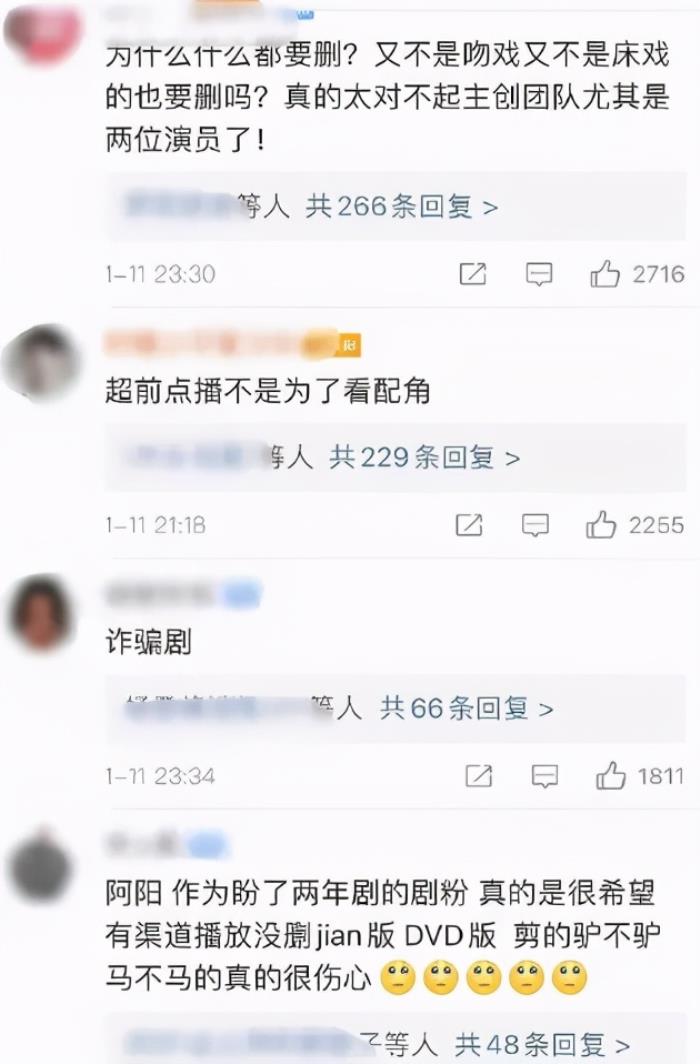Reply to the comment posted at 1-11 23:30

[x=539, y=275]
